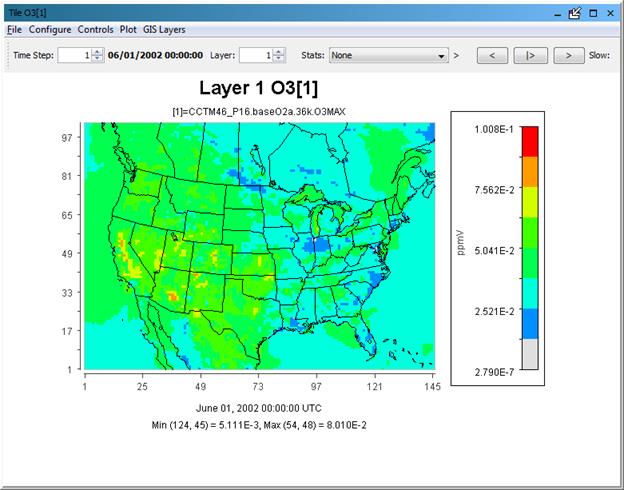624x490 pixels.
Task: Click the date footer June 01, 2002
Action: (259, 408)
